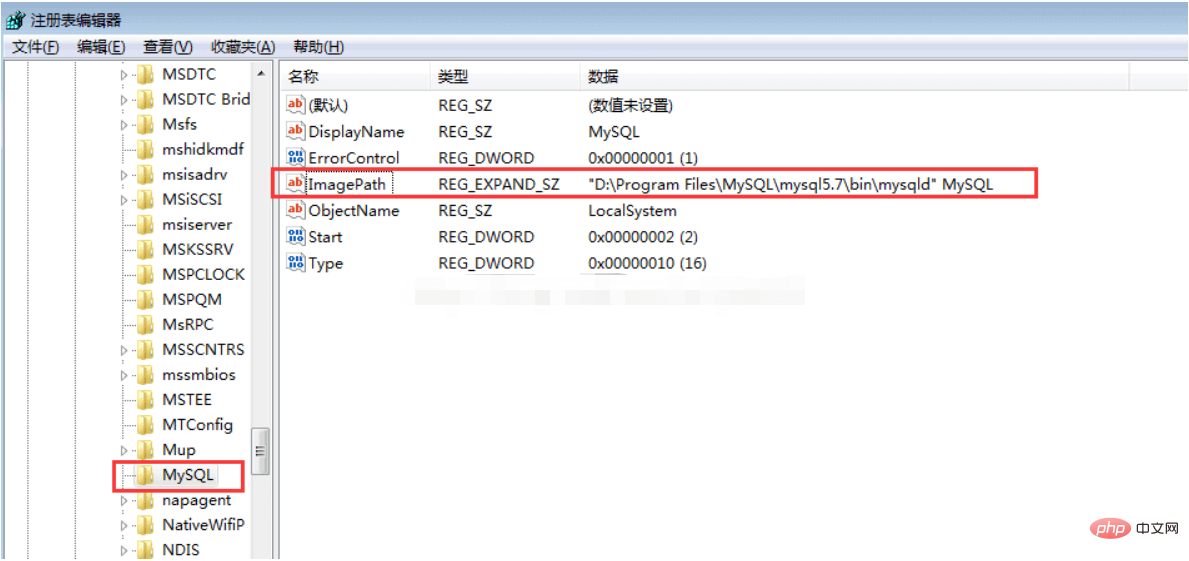Click the Msfs folder icon
The image size is (1189, 561).
(x=145, y=124)
